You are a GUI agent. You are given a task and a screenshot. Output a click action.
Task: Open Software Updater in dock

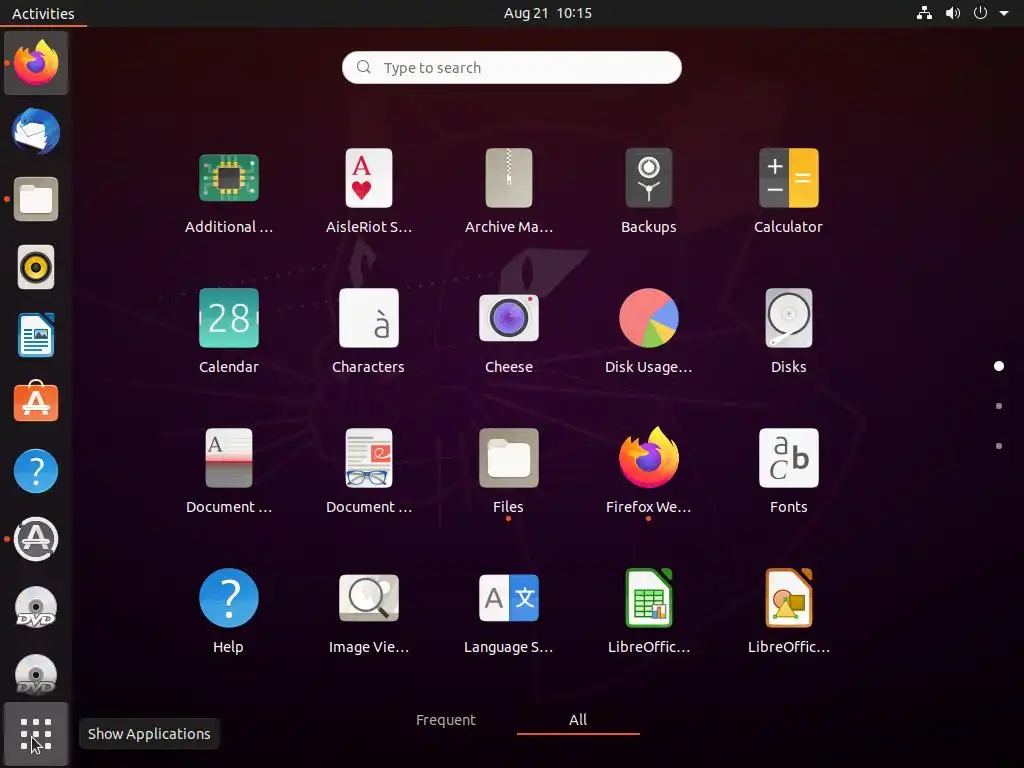(x=36, y=539)
